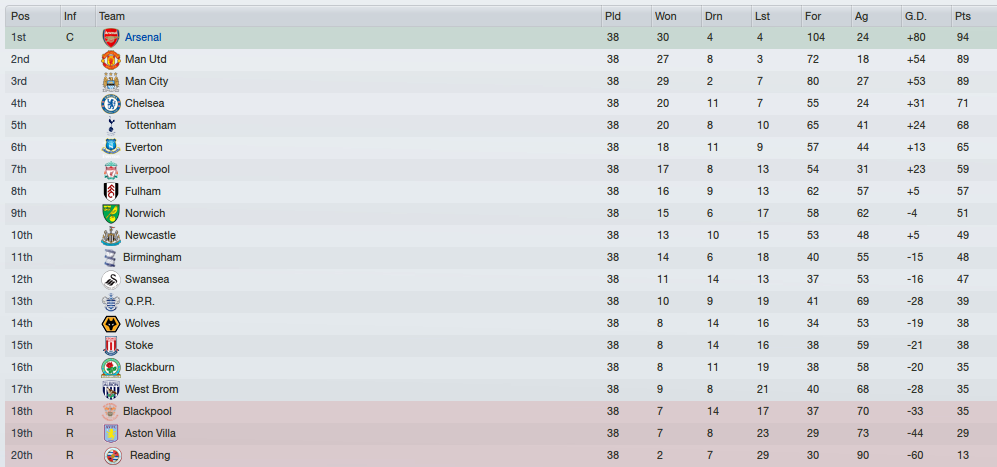Open the Arsenal team link
The height and width of the screenshot is (467, 997).
coord(143,38)
